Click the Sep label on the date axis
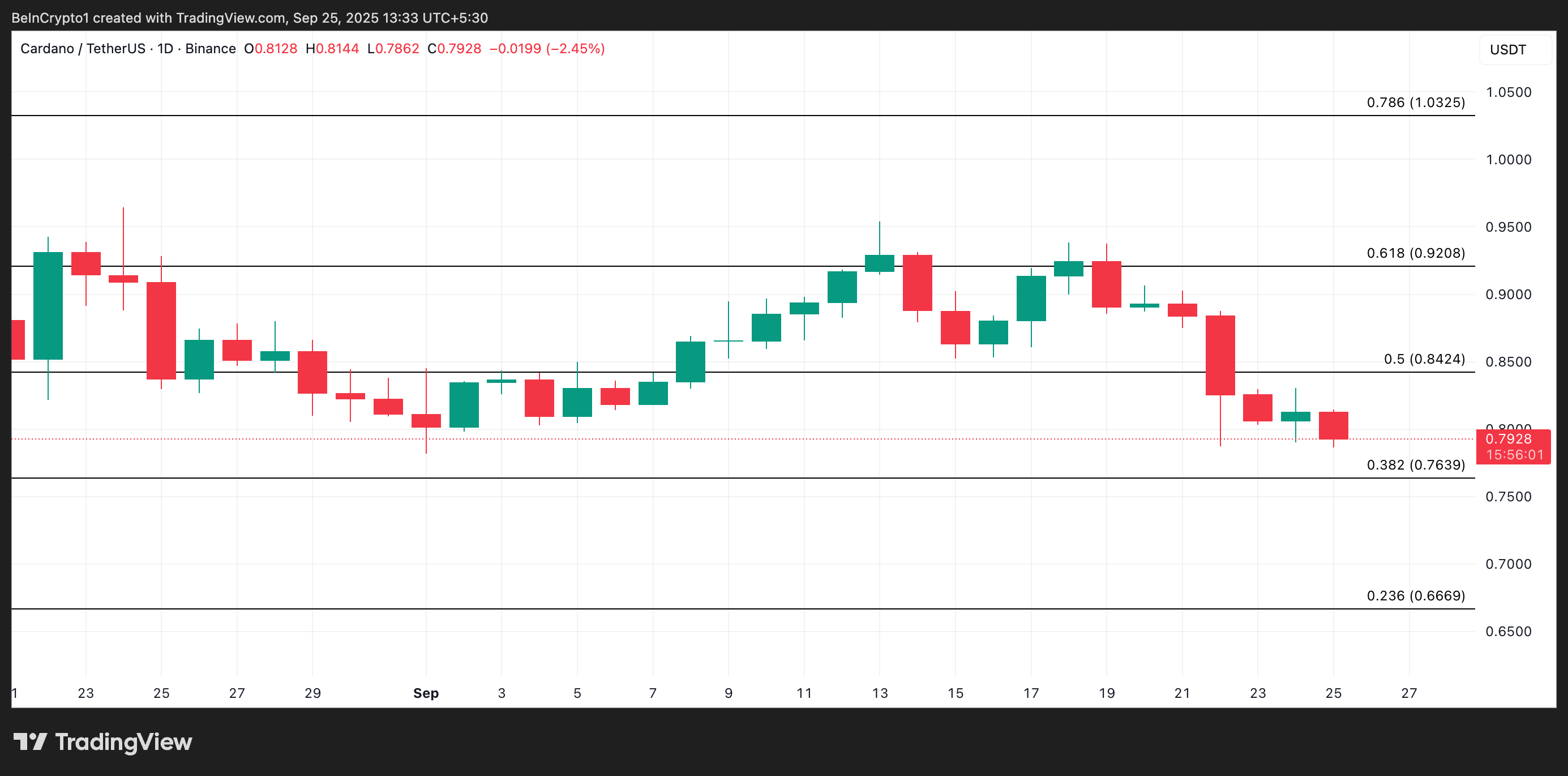The width and height of the screenshot is (1568, 776). (426, 693)
